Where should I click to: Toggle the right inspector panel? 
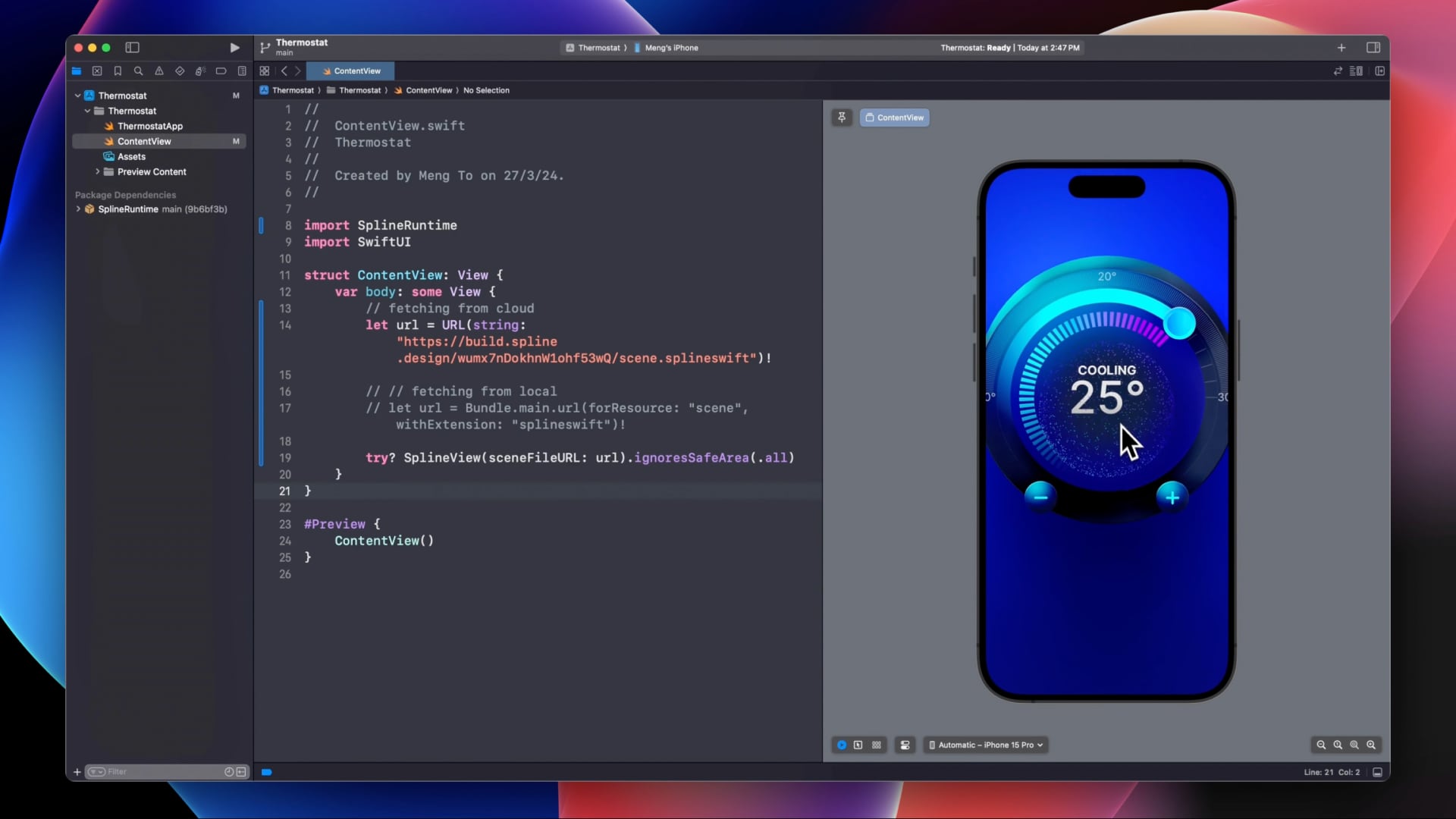(x=1373, y=47)
